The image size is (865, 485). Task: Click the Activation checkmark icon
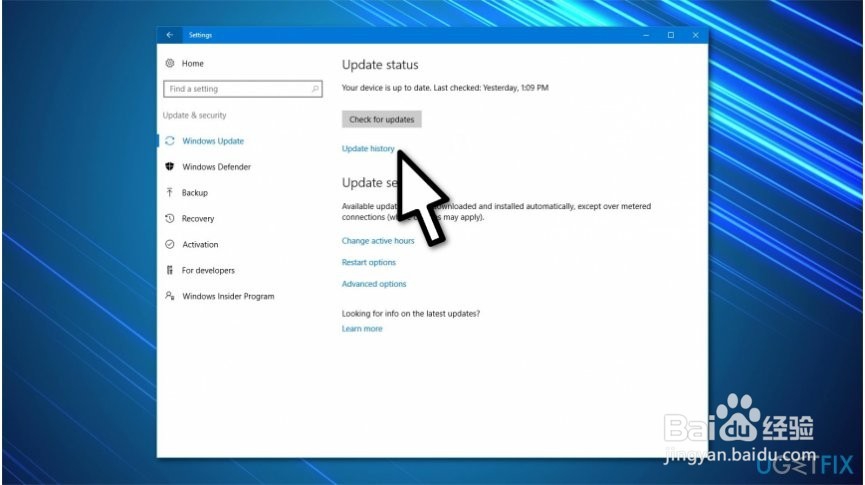[170, 244]
